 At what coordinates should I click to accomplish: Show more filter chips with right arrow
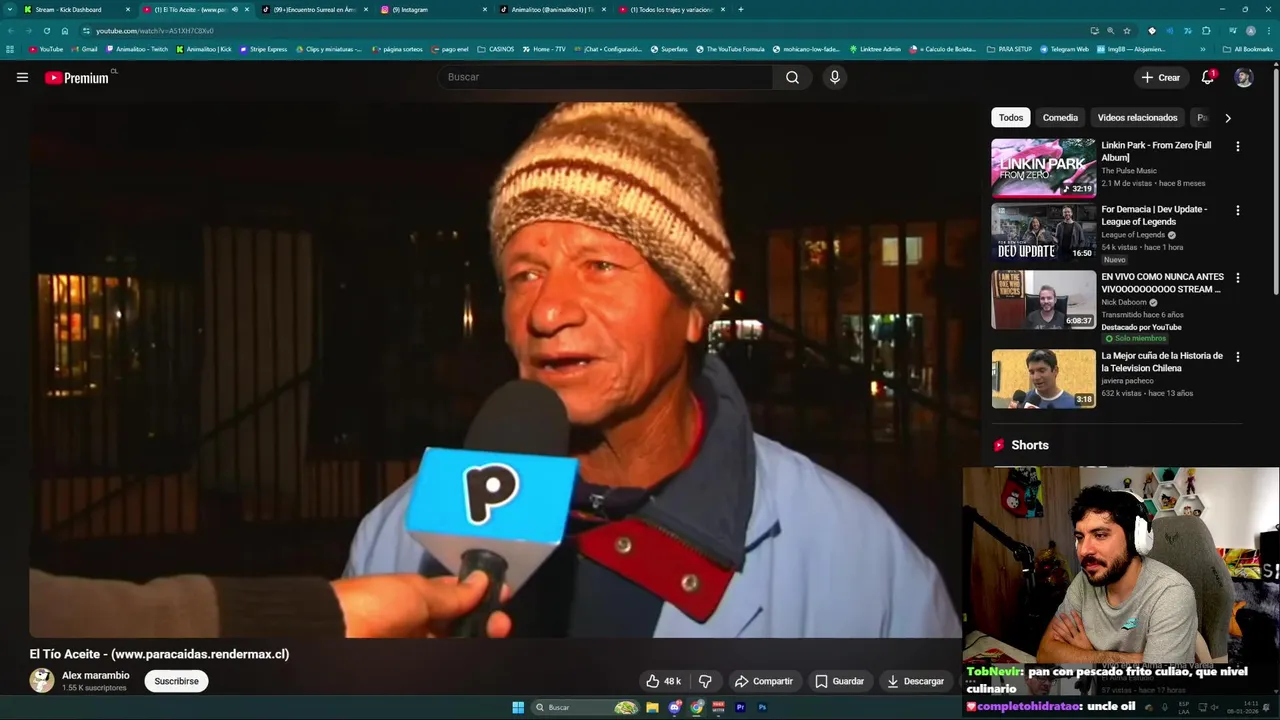coord(1228,118)
